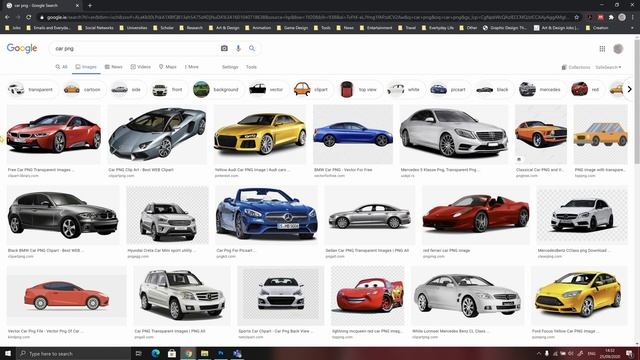
Task: Open grey Lamborghini car thumbnail
Action: coord(157,134)
